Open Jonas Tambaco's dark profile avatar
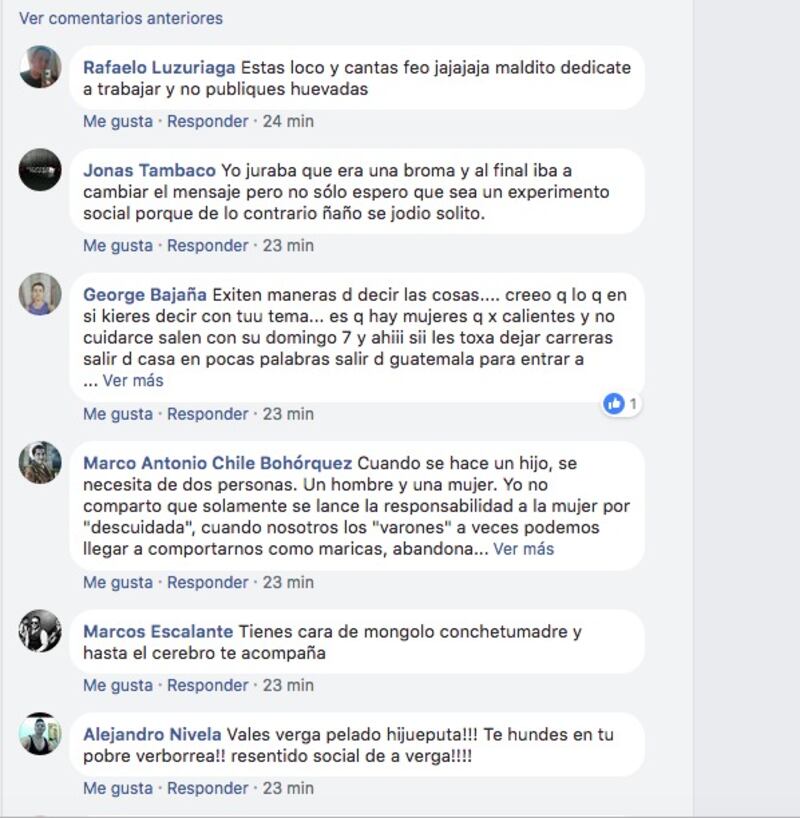The height and width of the screenshot is (818, 800). (40, 170)
